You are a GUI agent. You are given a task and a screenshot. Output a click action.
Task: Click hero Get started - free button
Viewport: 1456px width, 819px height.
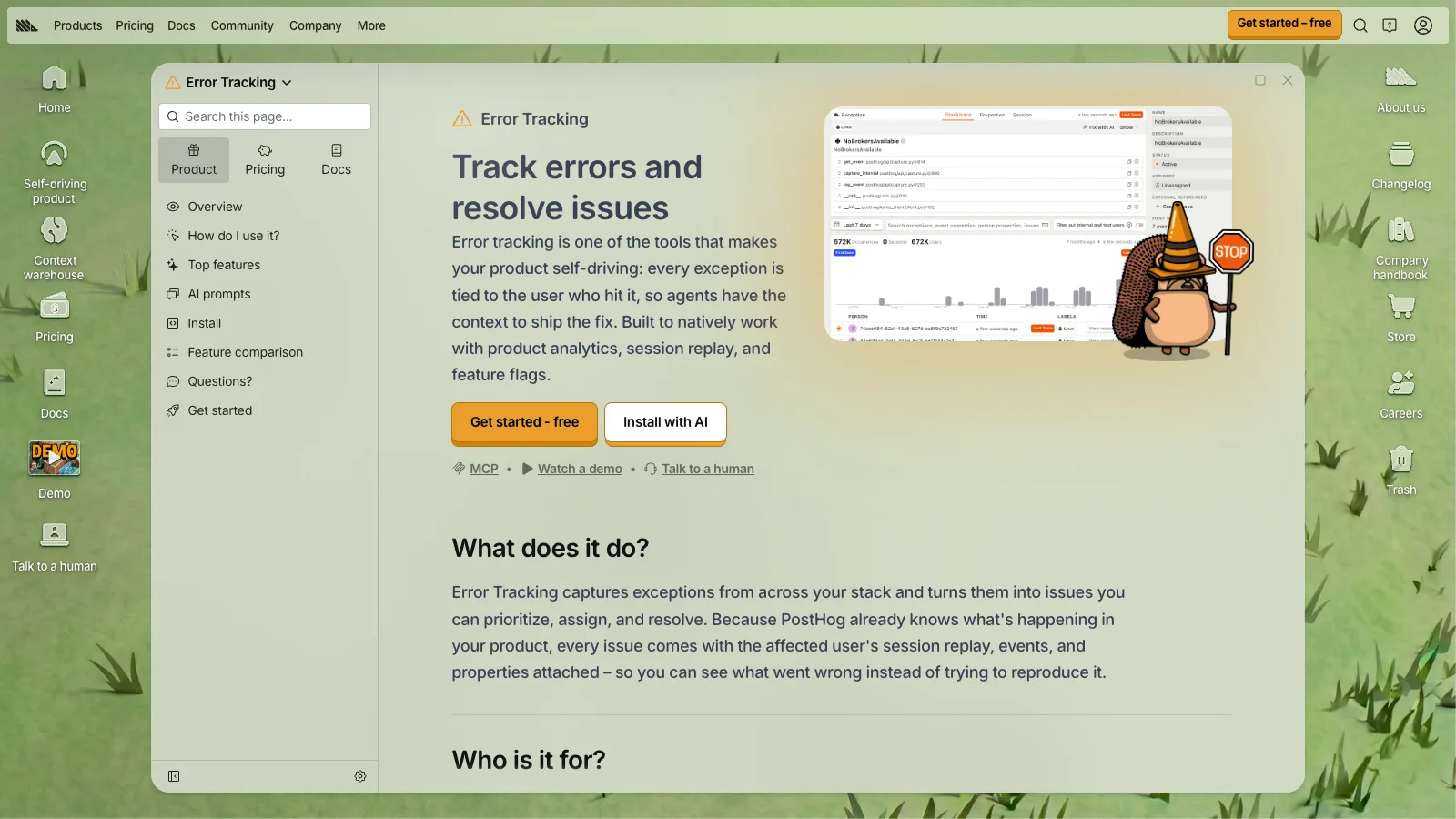point(524,423)
